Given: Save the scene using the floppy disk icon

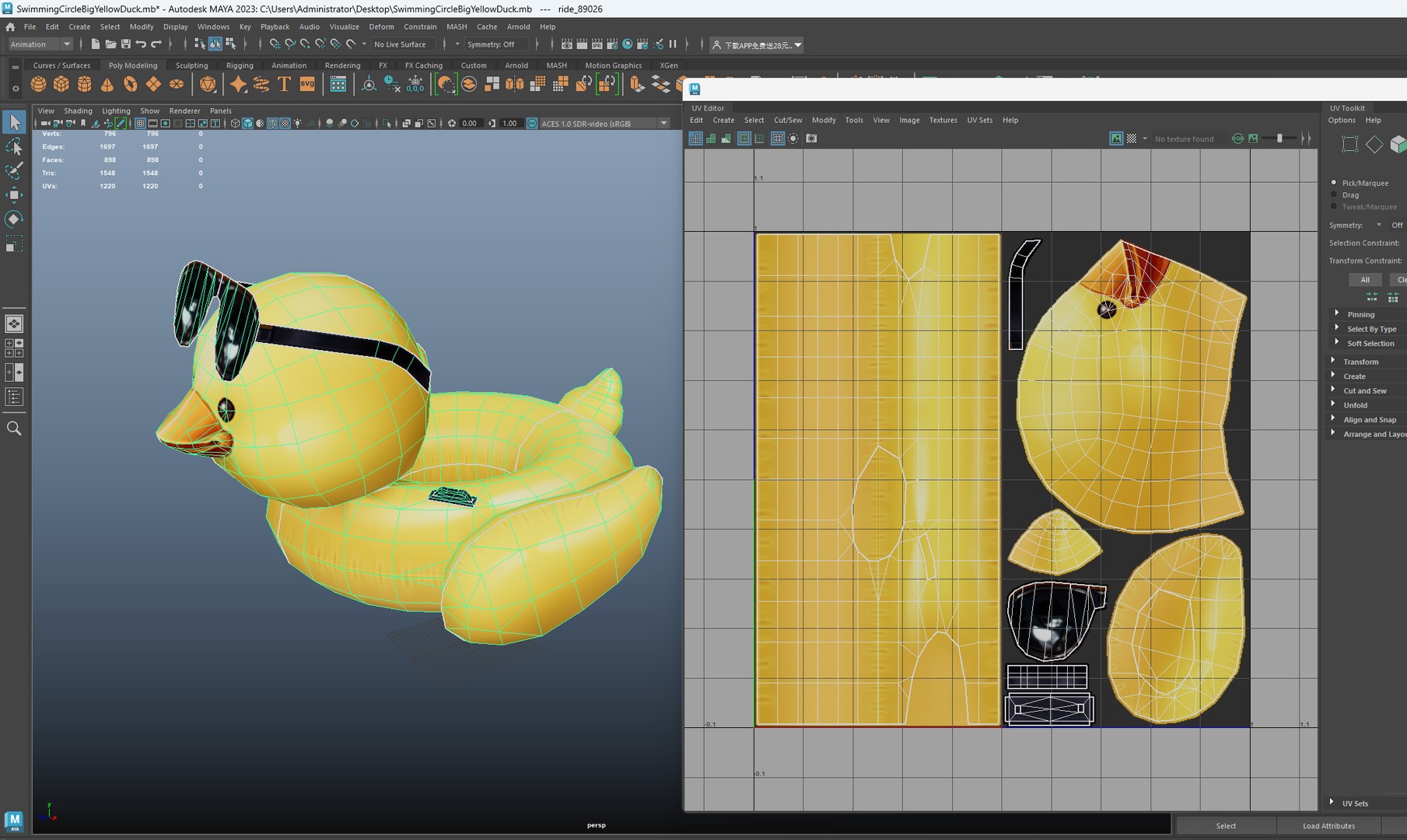Looking at the screenshot, I should 126,44.
